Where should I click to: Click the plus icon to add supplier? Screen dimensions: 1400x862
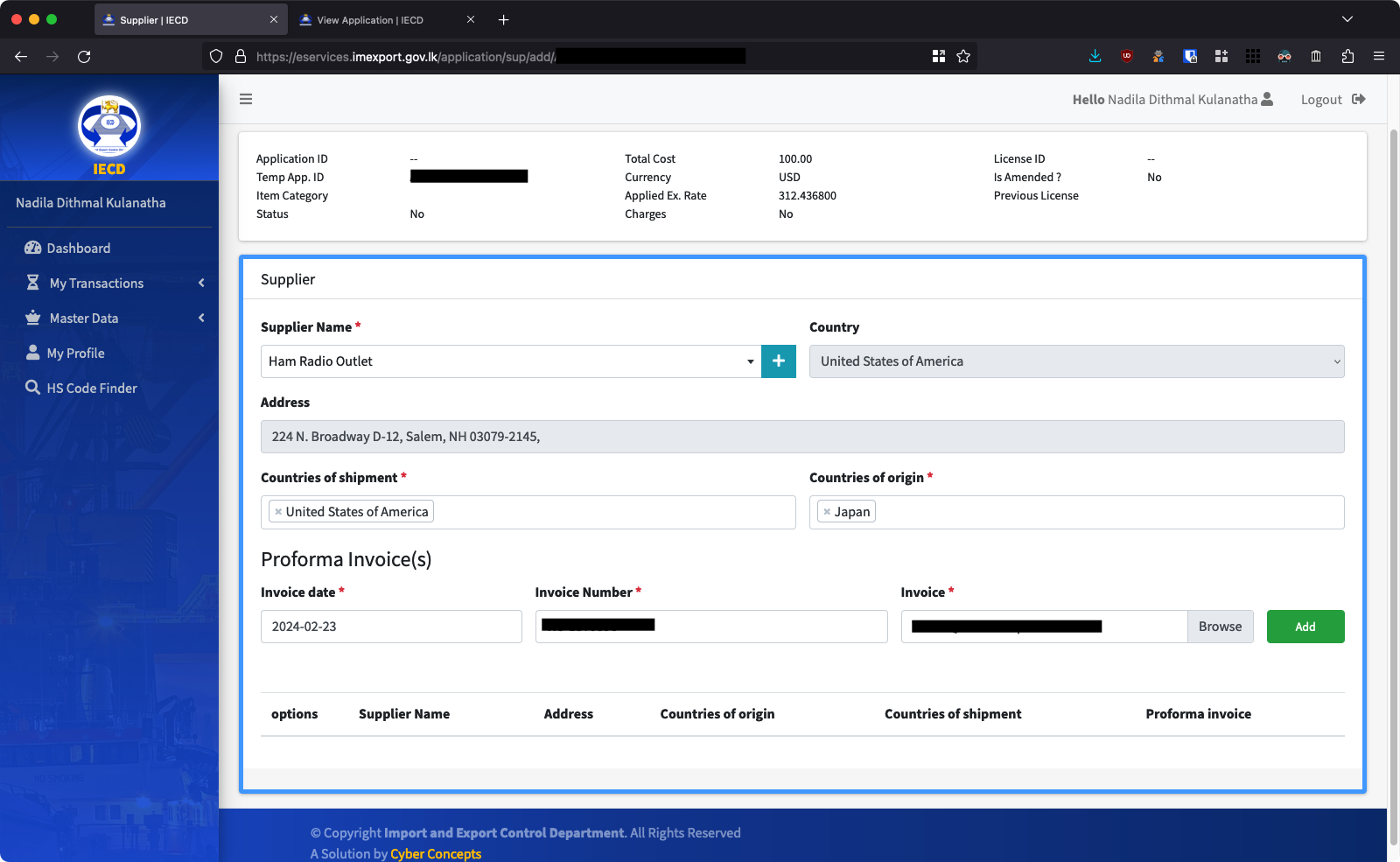tap(778, 361)
